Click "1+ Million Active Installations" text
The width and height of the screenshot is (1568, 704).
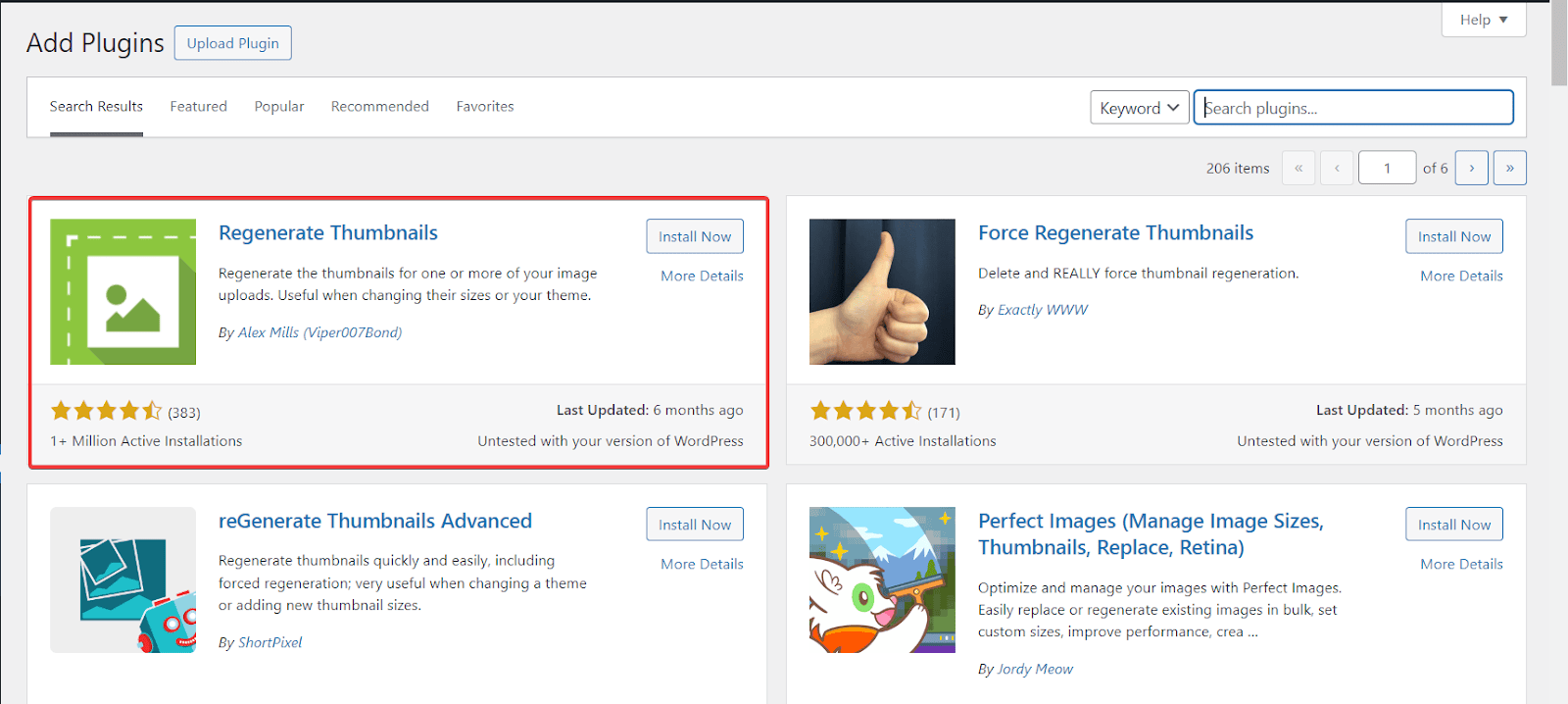point(146,441)
